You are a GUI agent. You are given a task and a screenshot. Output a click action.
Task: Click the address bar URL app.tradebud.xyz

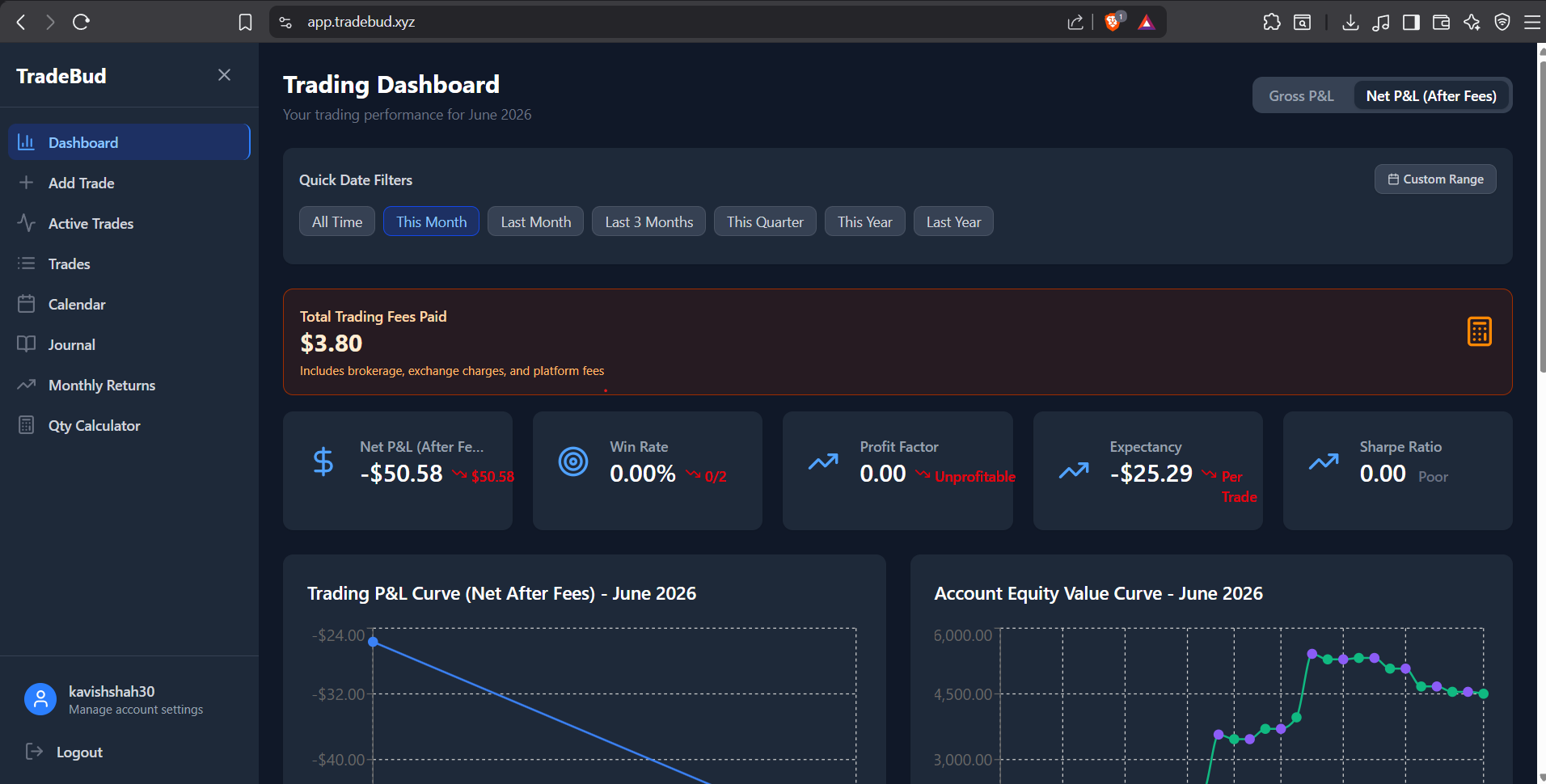[x=361, y=22]
